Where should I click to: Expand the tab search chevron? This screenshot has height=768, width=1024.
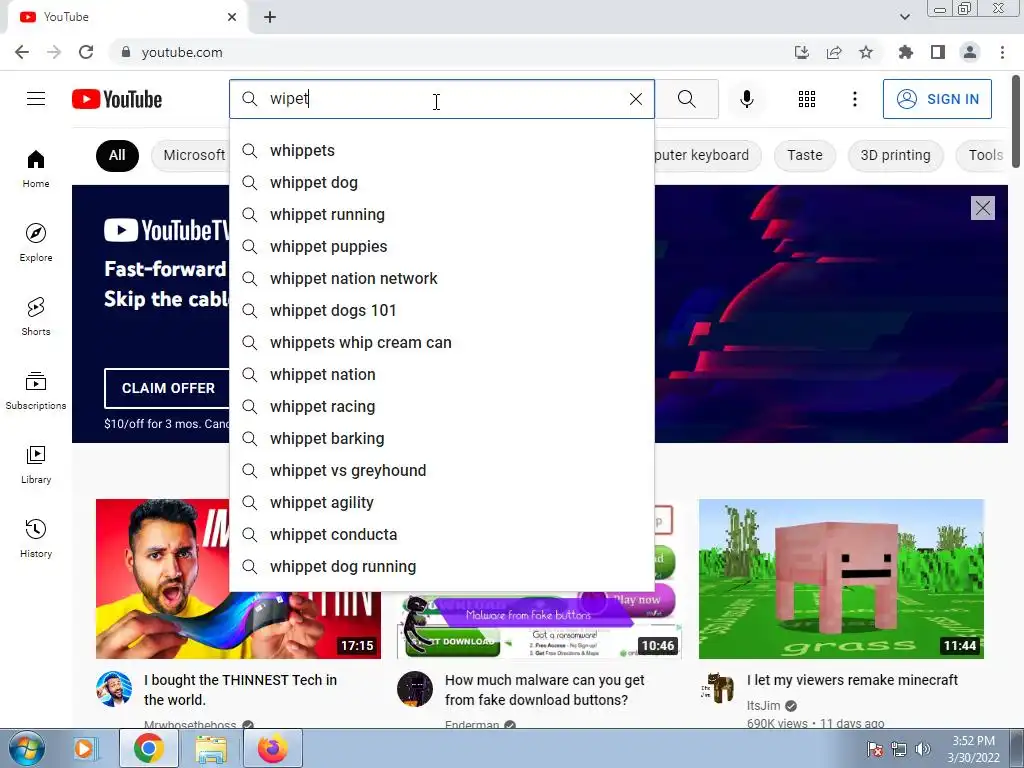pyautogui.click(x=904, y=17)
